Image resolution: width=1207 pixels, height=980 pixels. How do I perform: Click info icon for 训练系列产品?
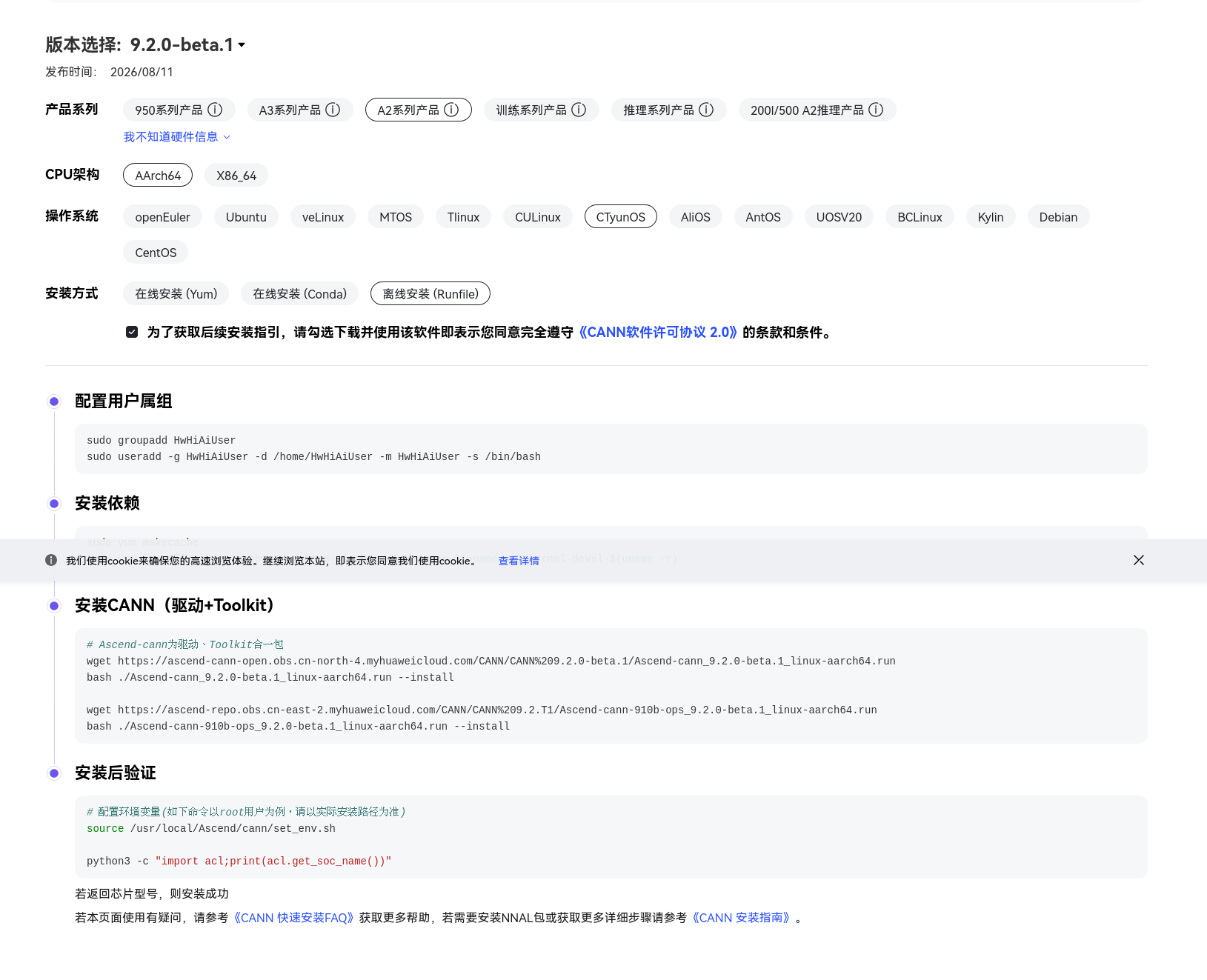coord(579,110)
